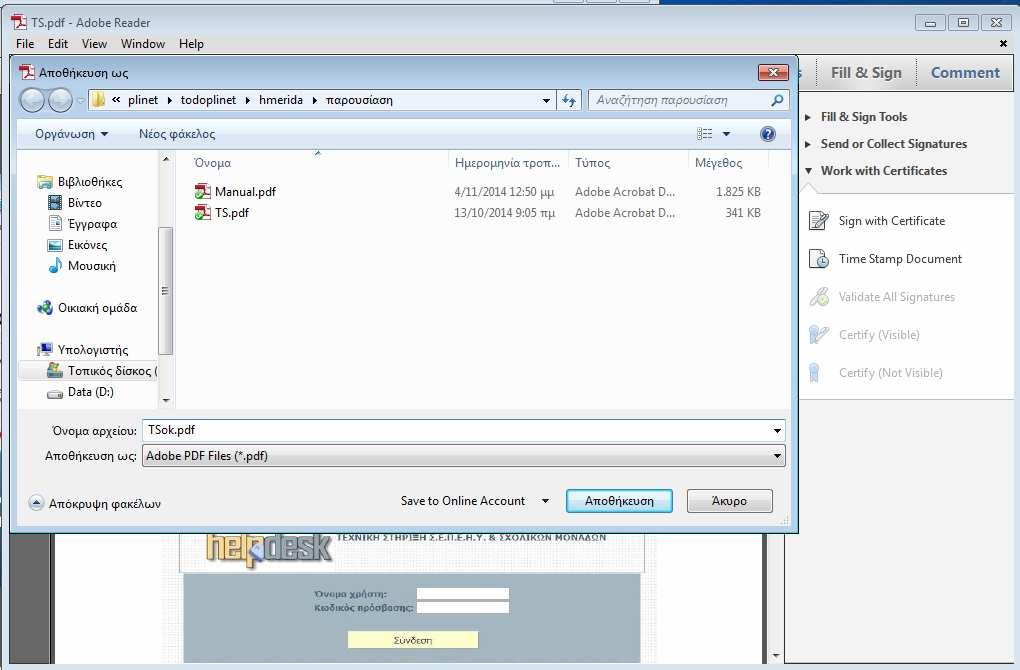Sort by the Τύπος column header
Screen dimensions: 1020x670
tap(593, 163)
